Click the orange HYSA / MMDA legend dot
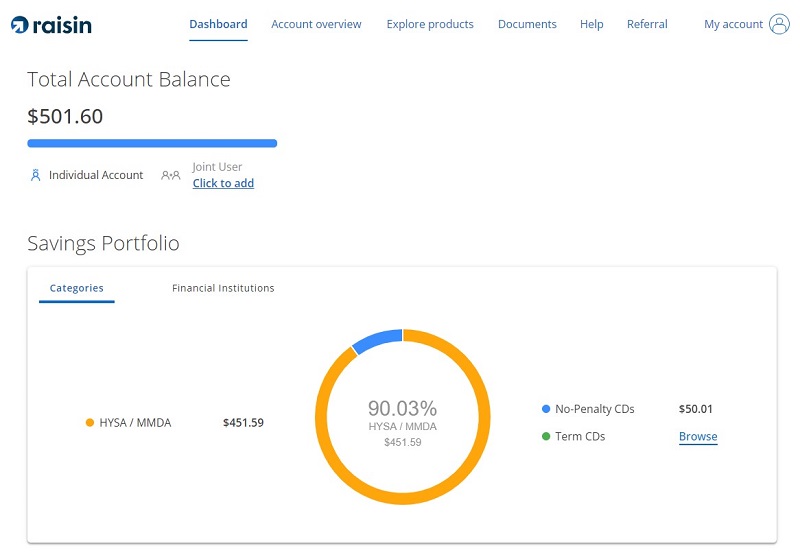Image resolution: width=800 pixels, height=557 pixels. coord(90,423)
